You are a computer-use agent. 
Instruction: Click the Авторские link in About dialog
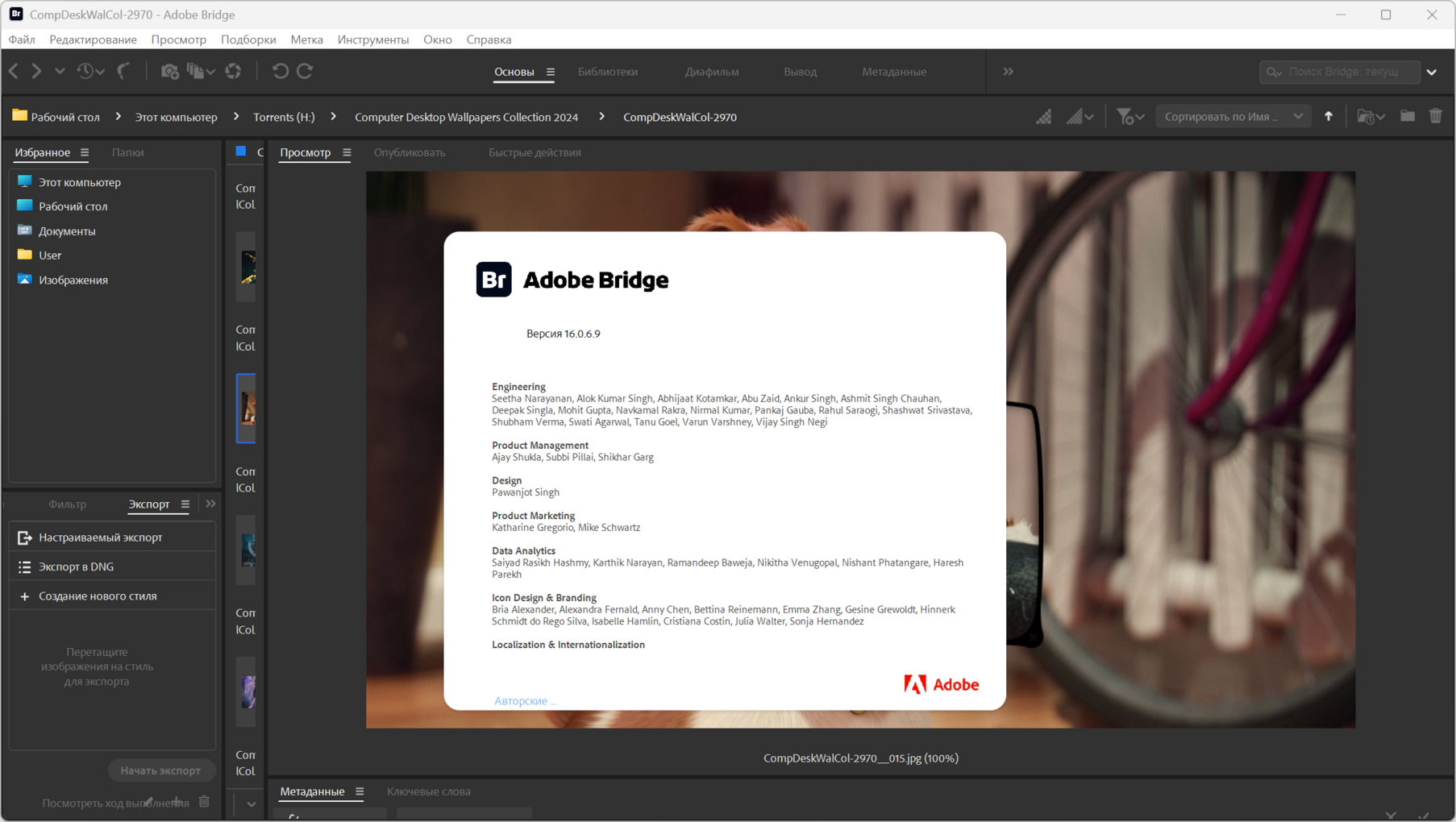click(x=525, y=701)
